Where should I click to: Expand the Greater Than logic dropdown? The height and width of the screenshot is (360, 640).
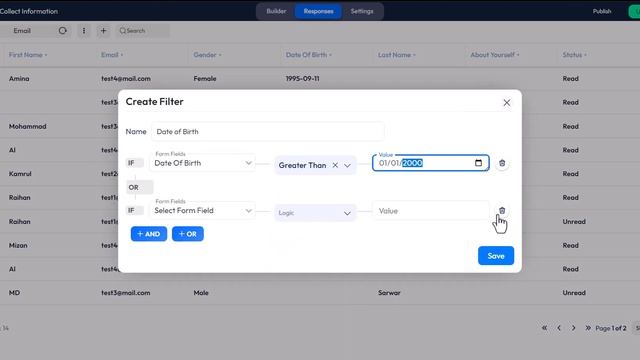pyautogui.click(x=347, y=166)
